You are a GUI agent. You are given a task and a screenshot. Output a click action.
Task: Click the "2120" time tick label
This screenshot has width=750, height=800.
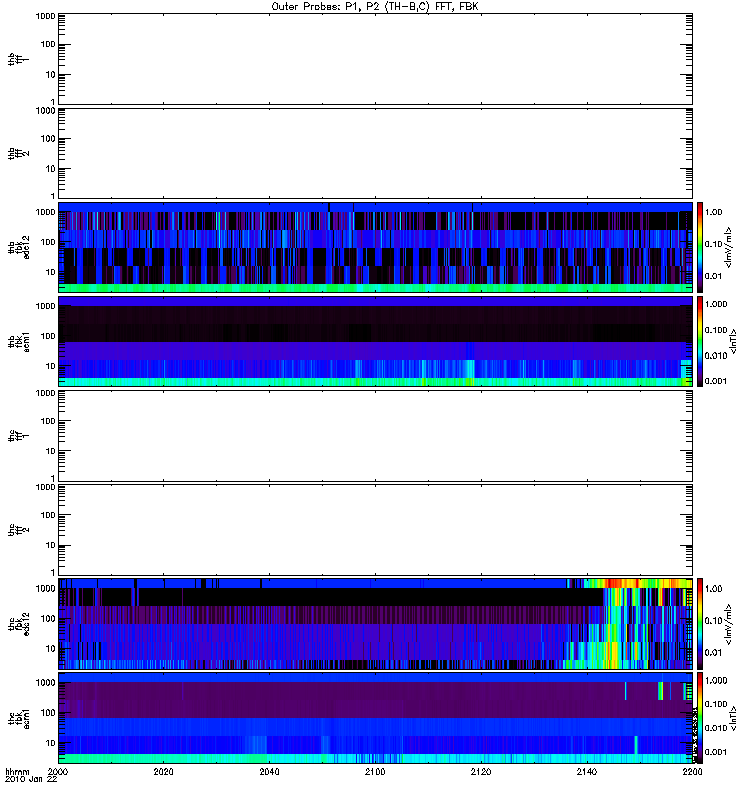coord(481,772)
